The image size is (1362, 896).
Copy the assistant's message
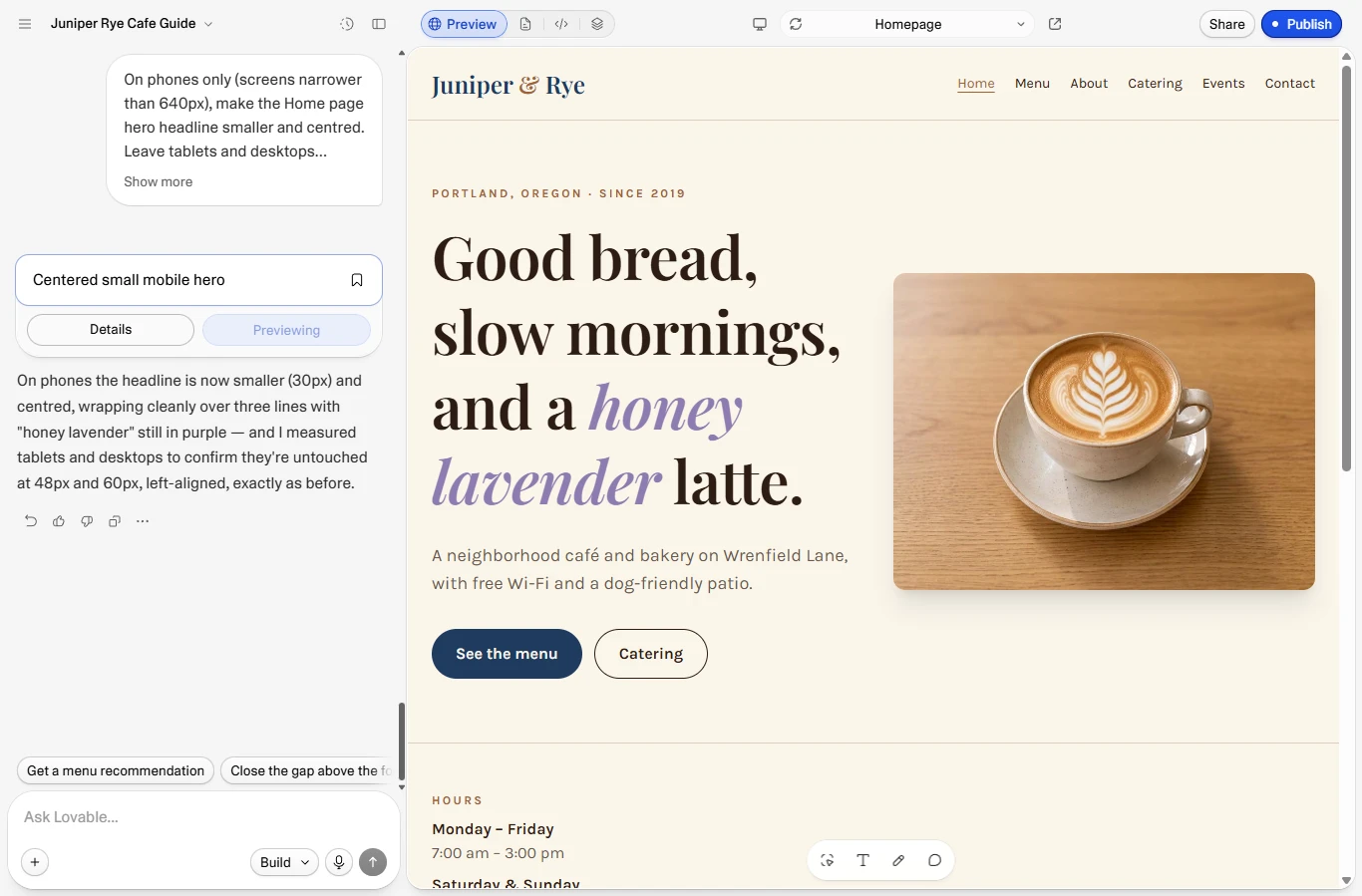pyautogui.click(x=115, y=521)
